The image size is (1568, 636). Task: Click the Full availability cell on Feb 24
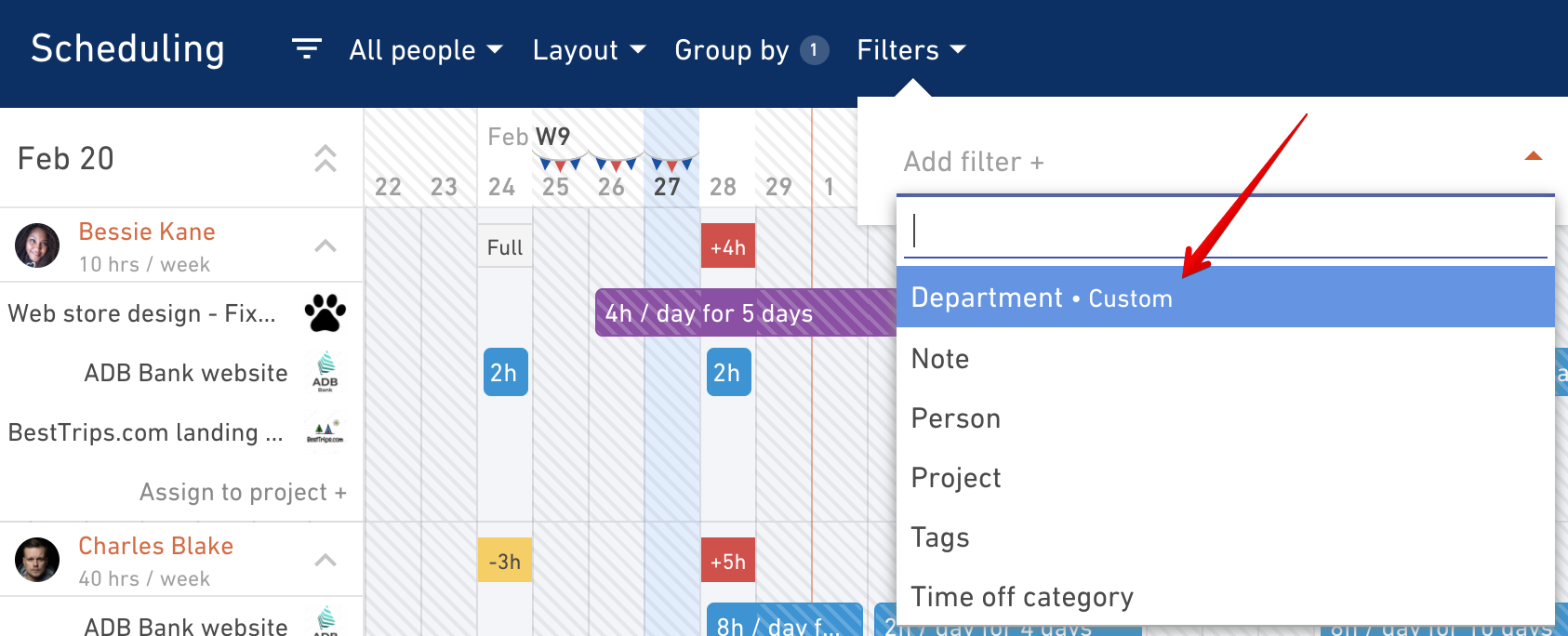click(505, 246)
